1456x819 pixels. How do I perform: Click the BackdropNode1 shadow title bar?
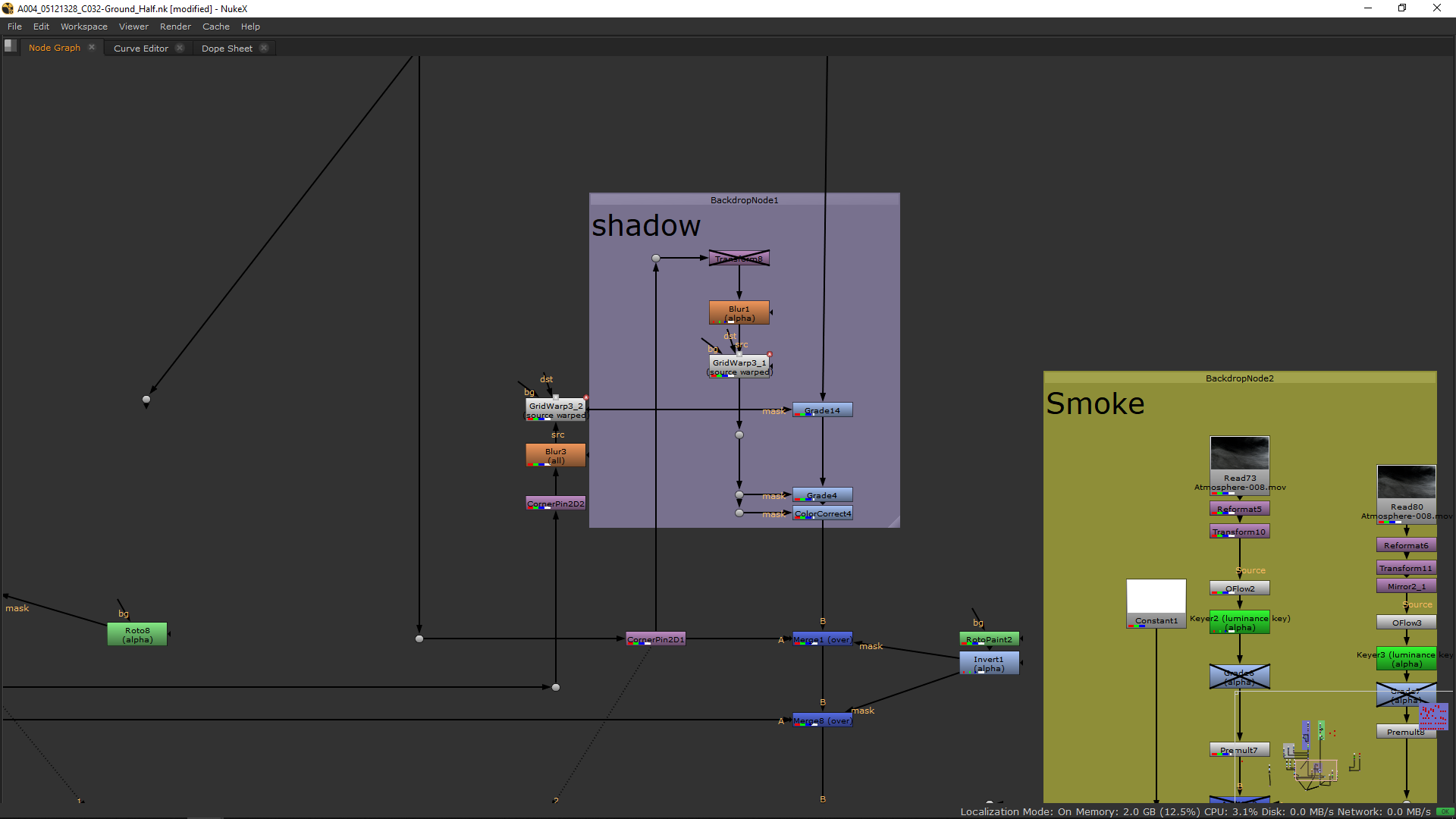point(744,199)
